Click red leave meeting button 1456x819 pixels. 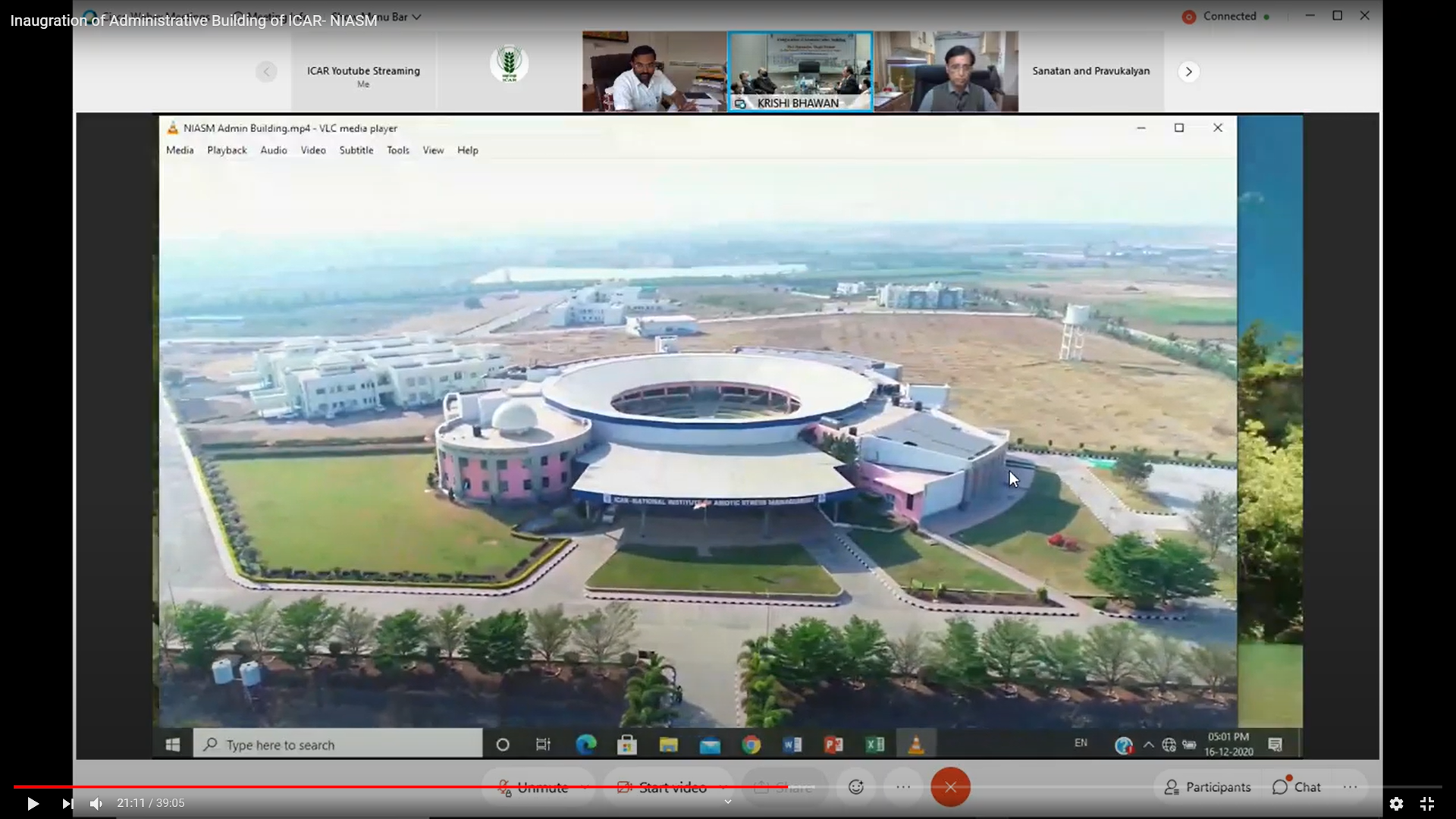coord(950,787)
